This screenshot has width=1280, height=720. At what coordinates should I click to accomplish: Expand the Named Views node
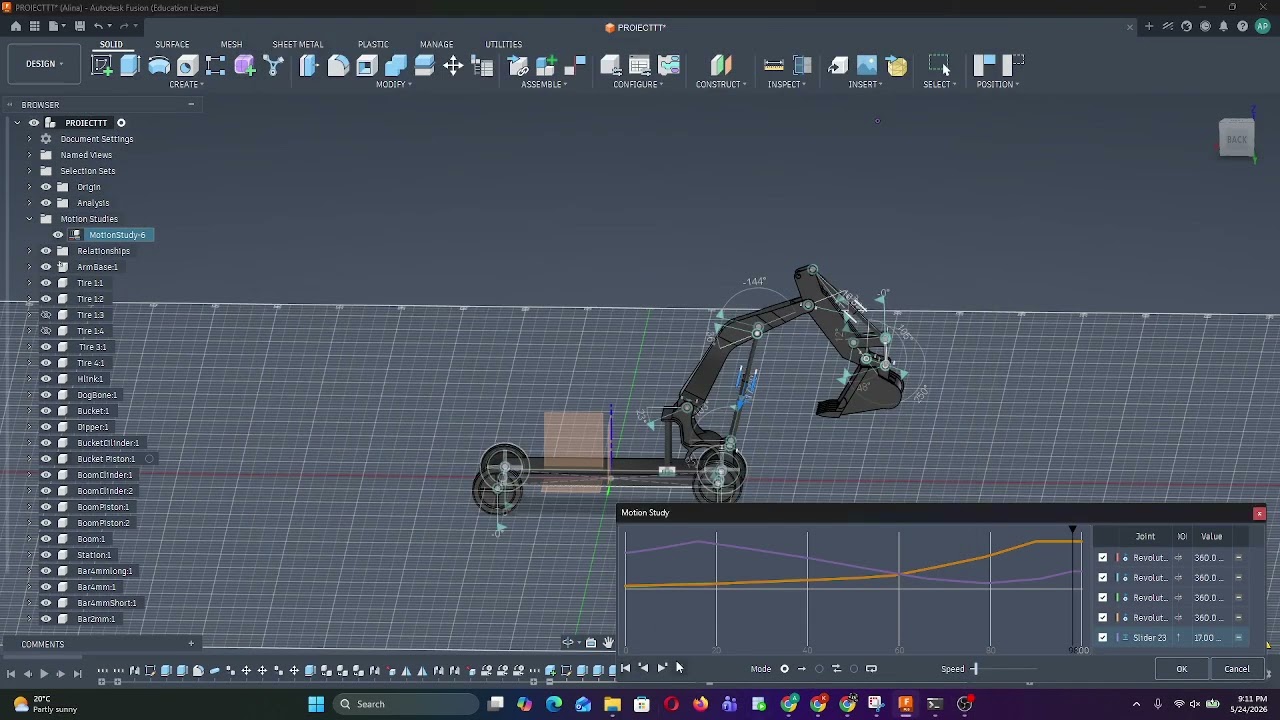[29, 155]
